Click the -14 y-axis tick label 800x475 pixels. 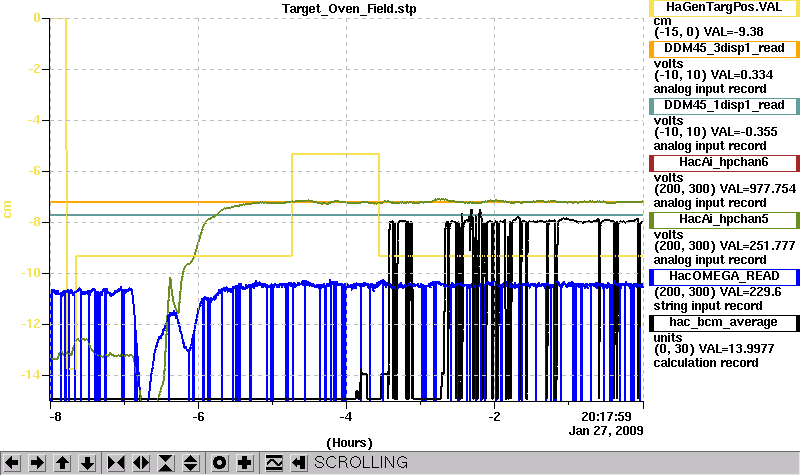[31, 375]
